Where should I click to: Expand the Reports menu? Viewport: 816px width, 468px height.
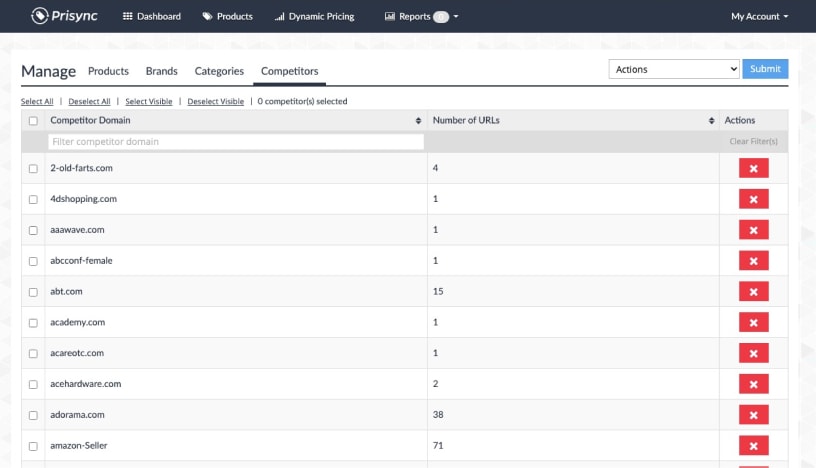421,16
